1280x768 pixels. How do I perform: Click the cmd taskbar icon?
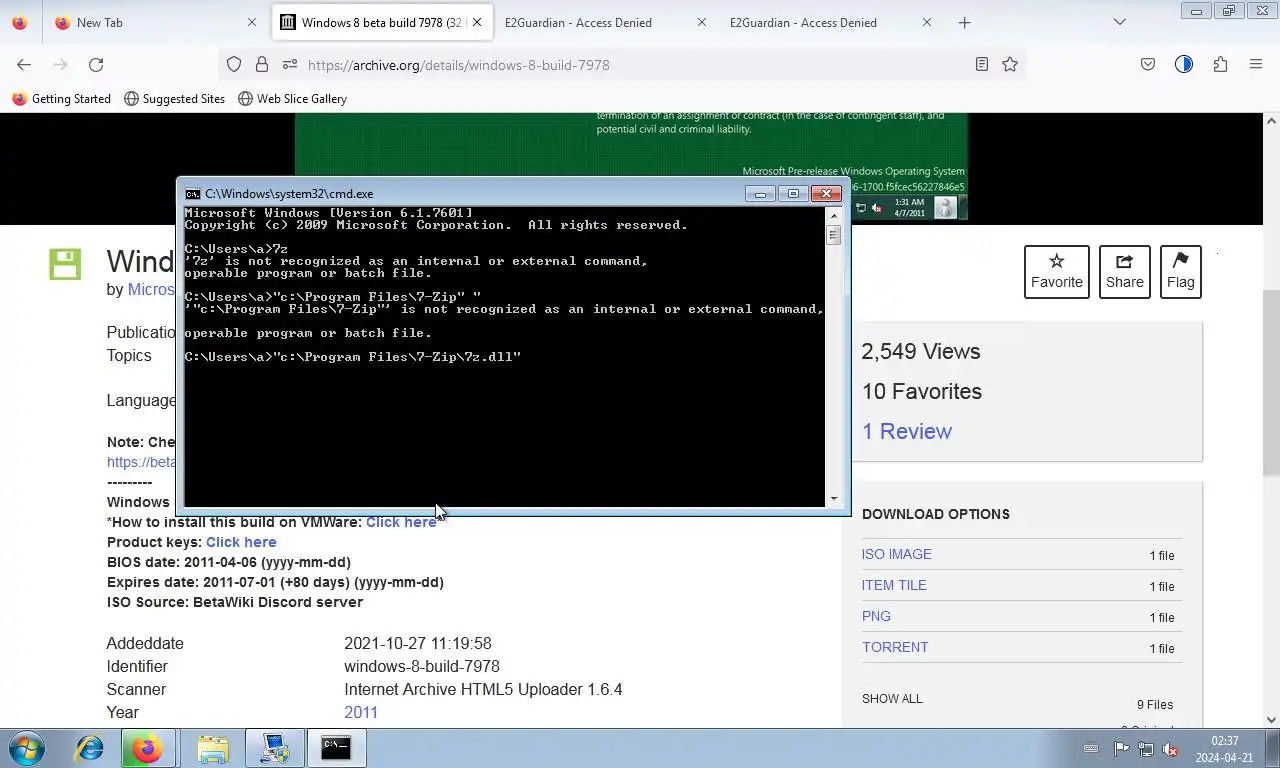pos(336,748)
